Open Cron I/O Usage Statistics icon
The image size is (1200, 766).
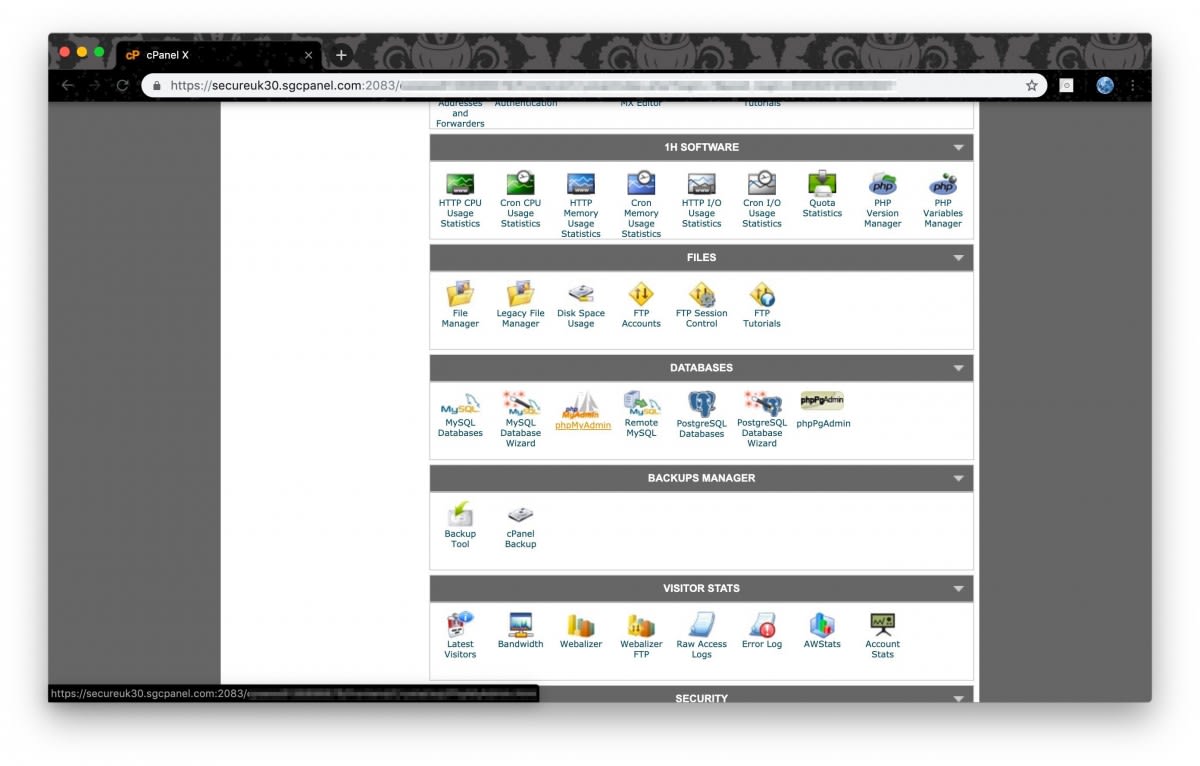tap(762, 184)
